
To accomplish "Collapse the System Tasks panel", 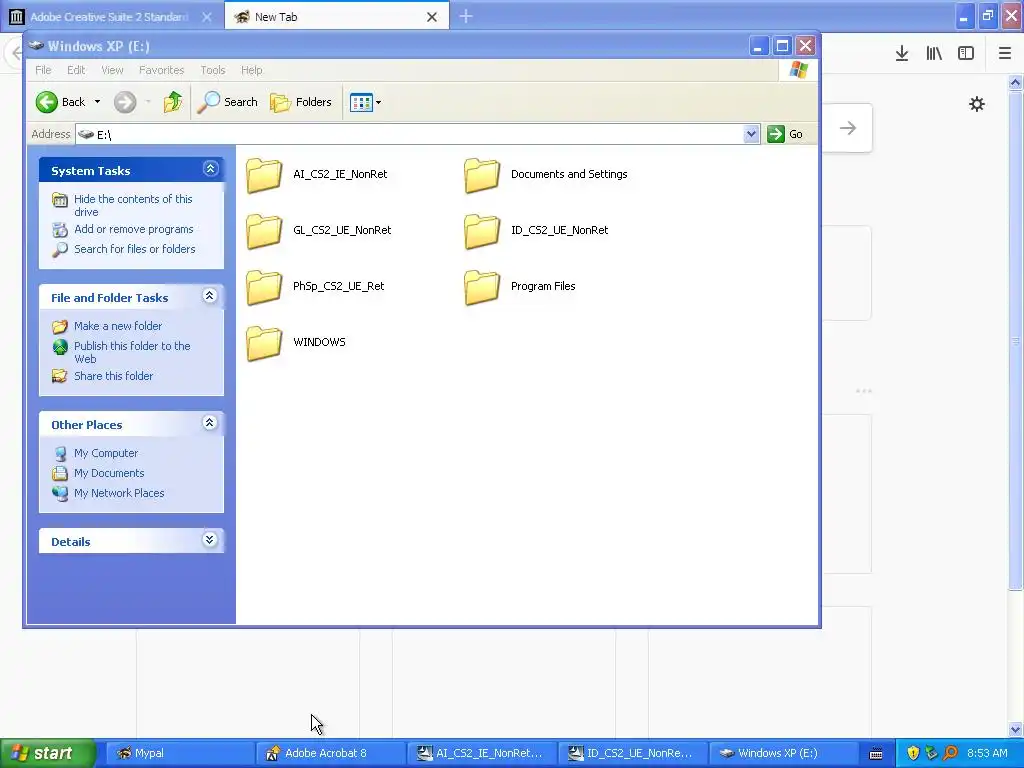I will [210, 169].
